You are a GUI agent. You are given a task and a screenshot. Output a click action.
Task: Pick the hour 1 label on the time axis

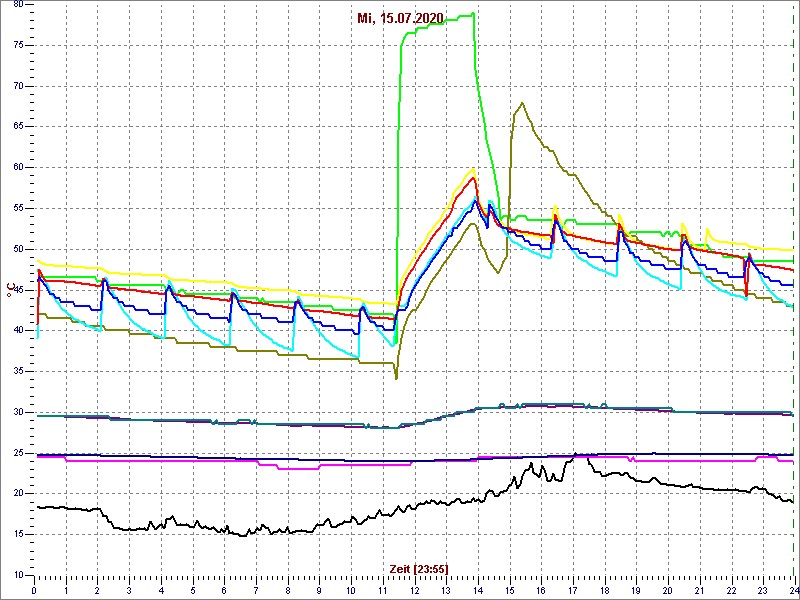pos(66,591)
